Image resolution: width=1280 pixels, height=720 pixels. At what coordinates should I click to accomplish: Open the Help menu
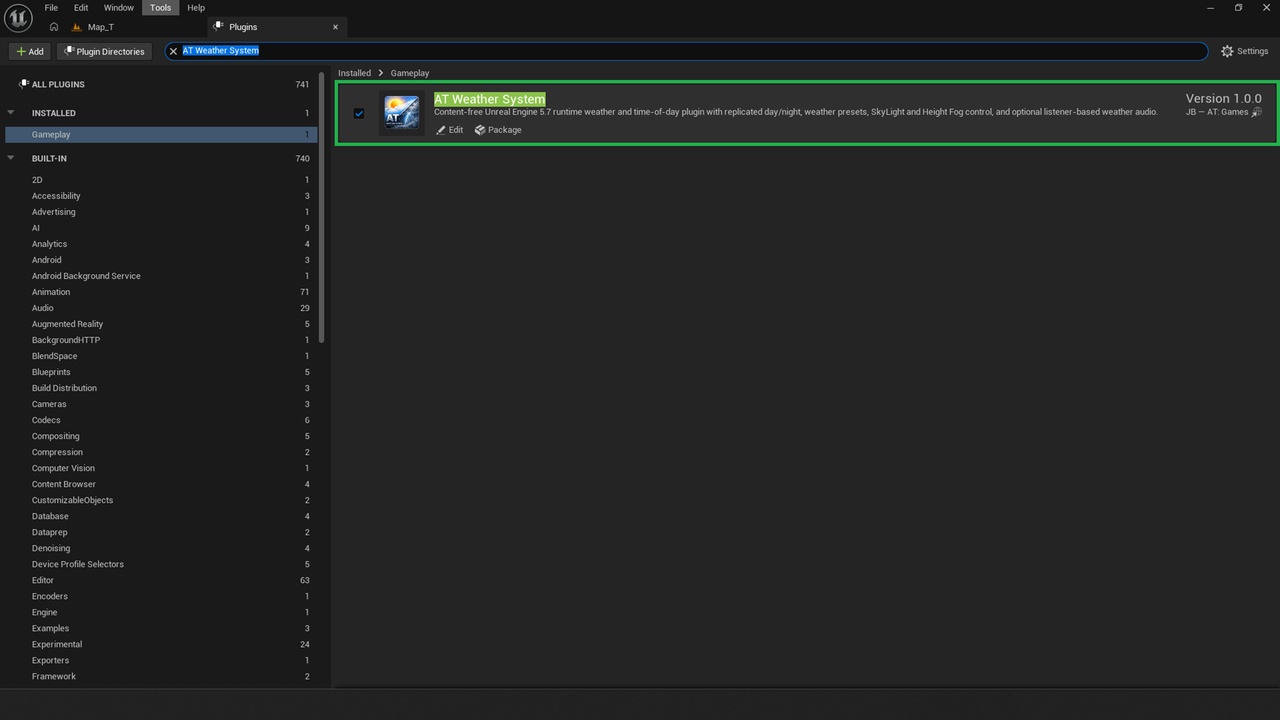tap(196, 8)
